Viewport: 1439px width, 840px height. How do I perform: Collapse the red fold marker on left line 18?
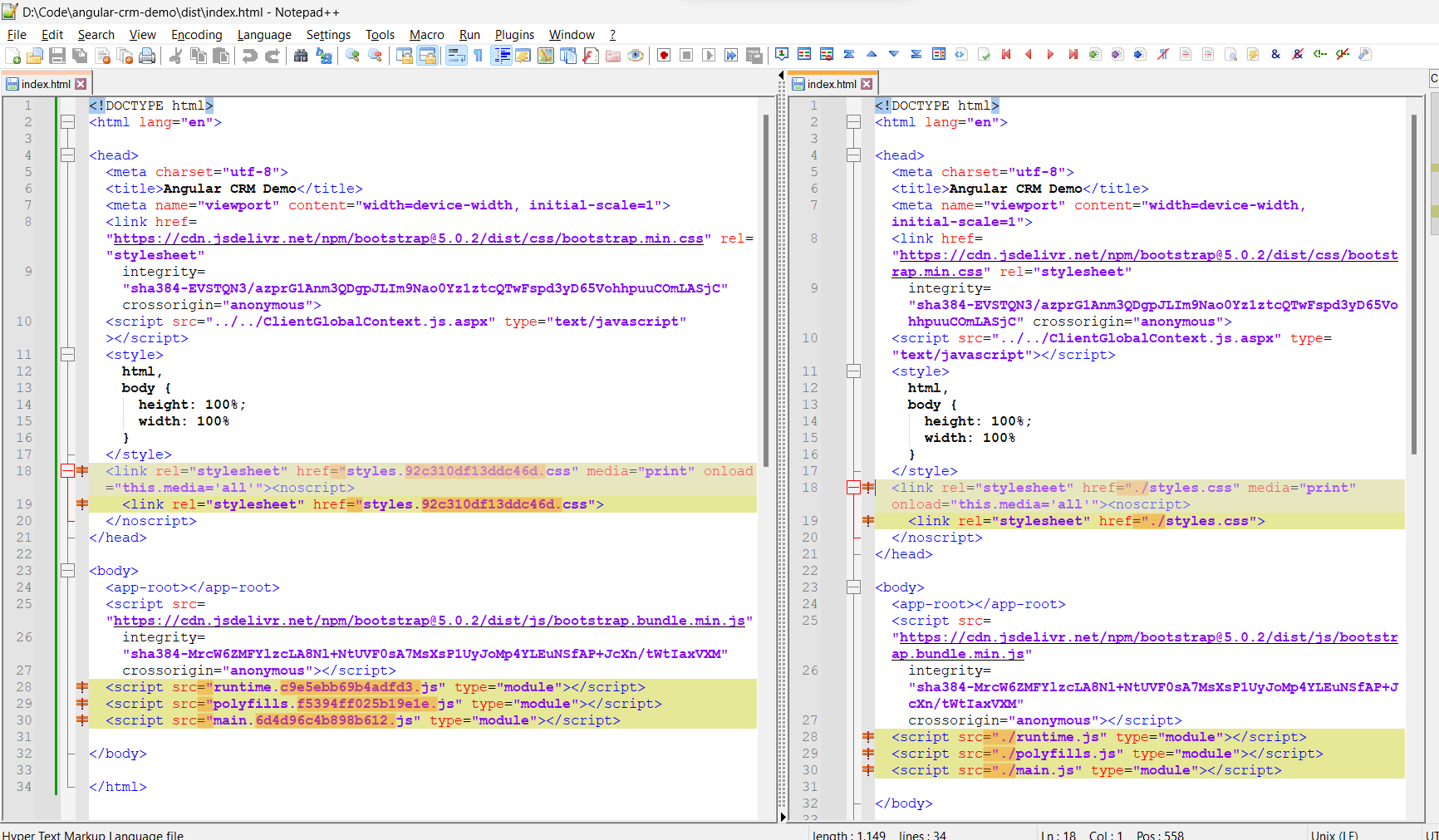click(x=67, y=471)
